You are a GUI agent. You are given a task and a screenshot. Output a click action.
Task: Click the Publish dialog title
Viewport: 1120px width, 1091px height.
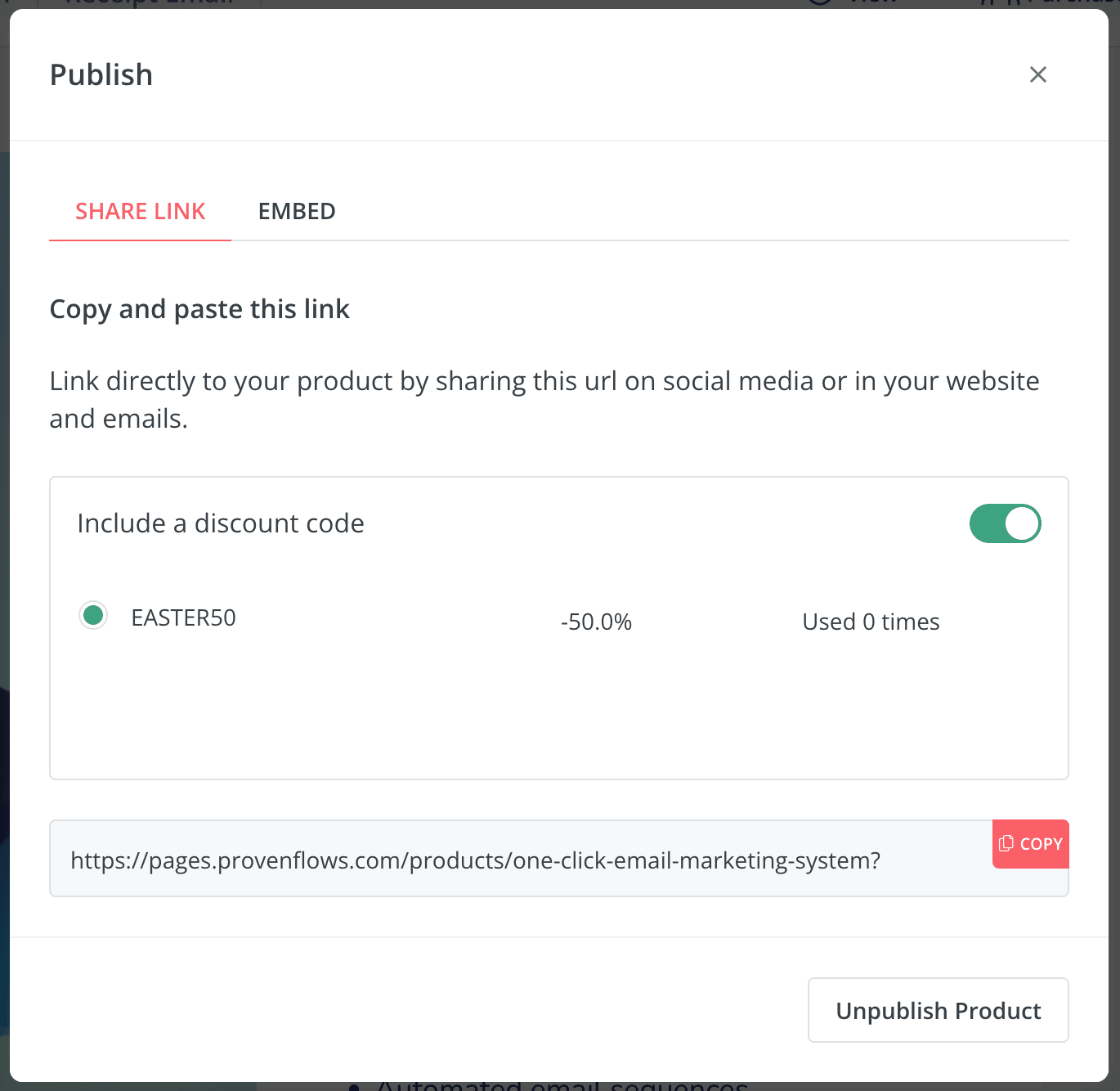click(x=101, y=75)
